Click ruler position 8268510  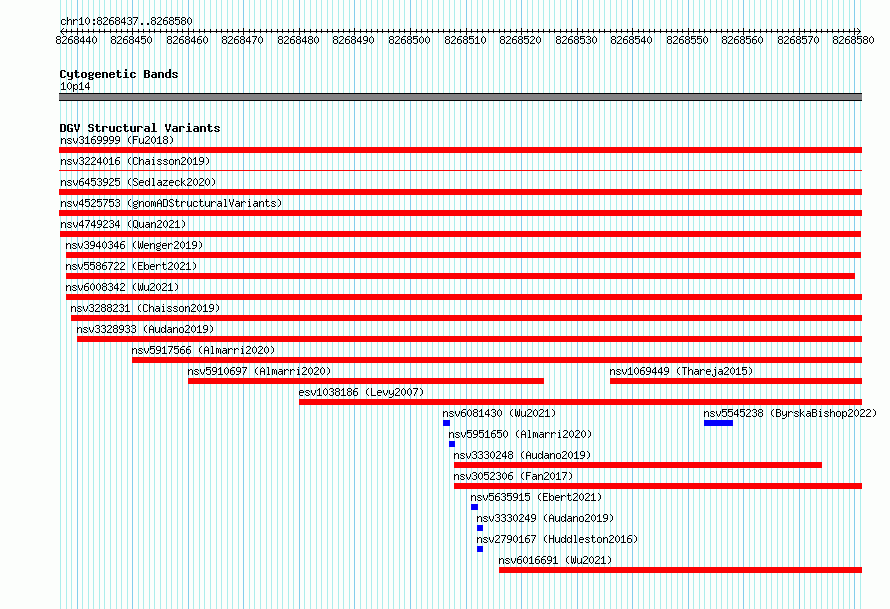(x=465, y=40)
